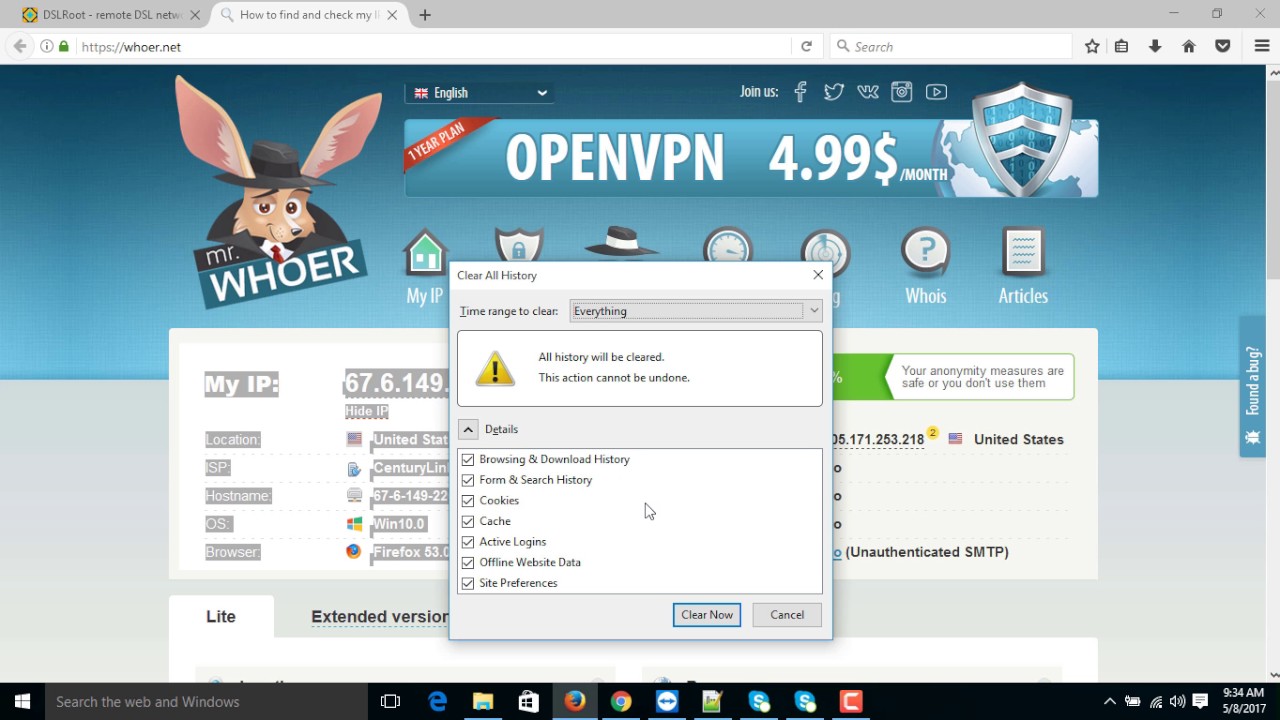The width and height of the screenshot is (1280, 720).
Task: Click Search the web and Windows box
Action: pos(205,702)
